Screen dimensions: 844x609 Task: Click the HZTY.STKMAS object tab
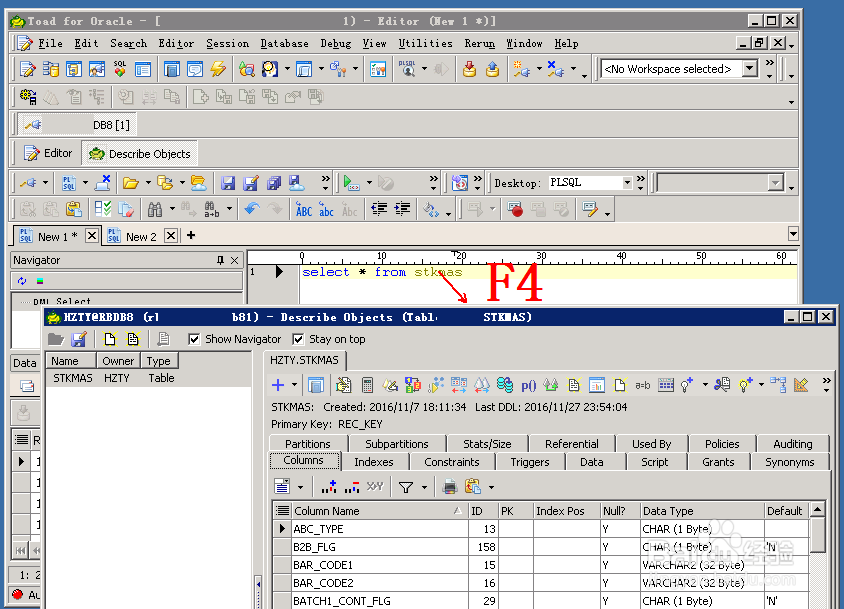click(x=305, y=360)
